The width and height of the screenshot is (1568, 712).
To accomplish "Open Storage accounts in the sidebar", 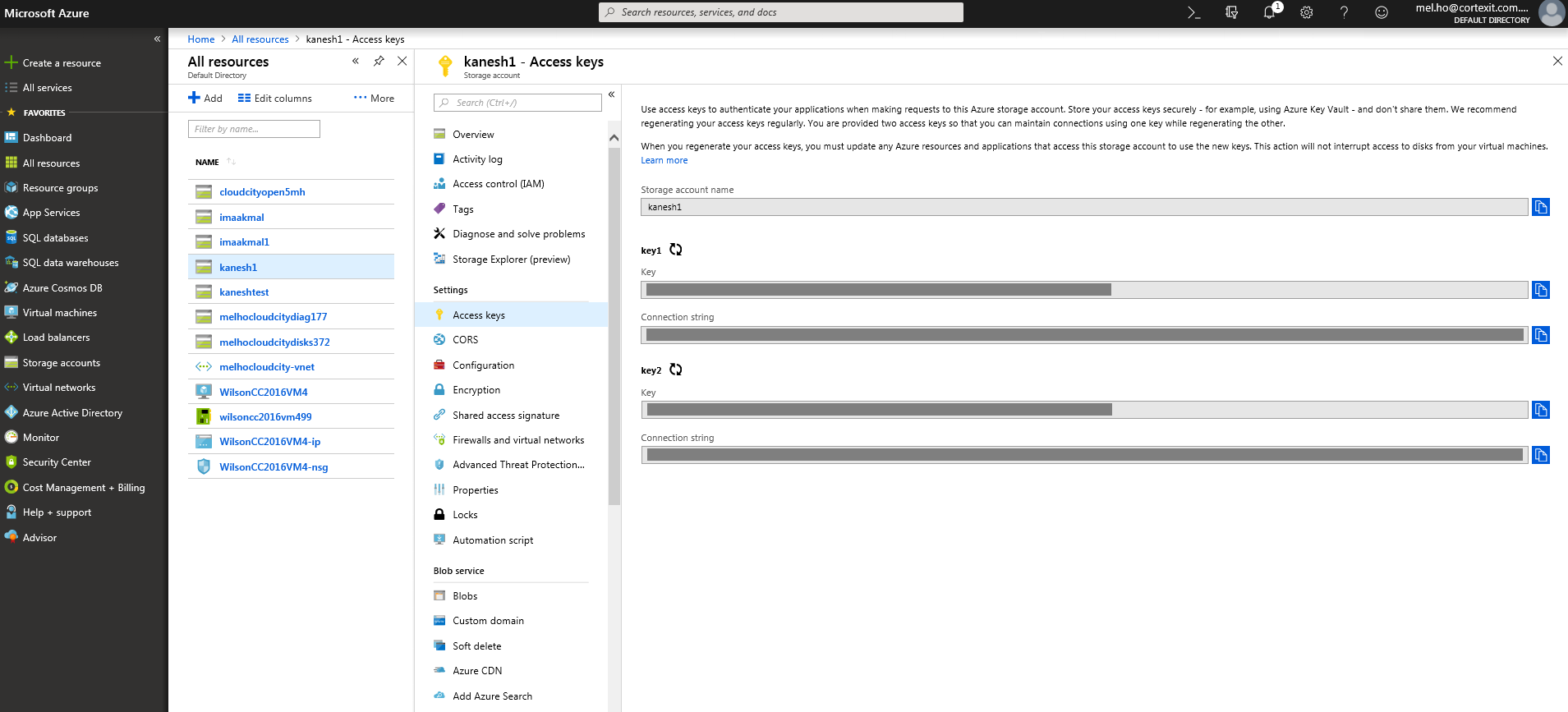I will point(61,363).
